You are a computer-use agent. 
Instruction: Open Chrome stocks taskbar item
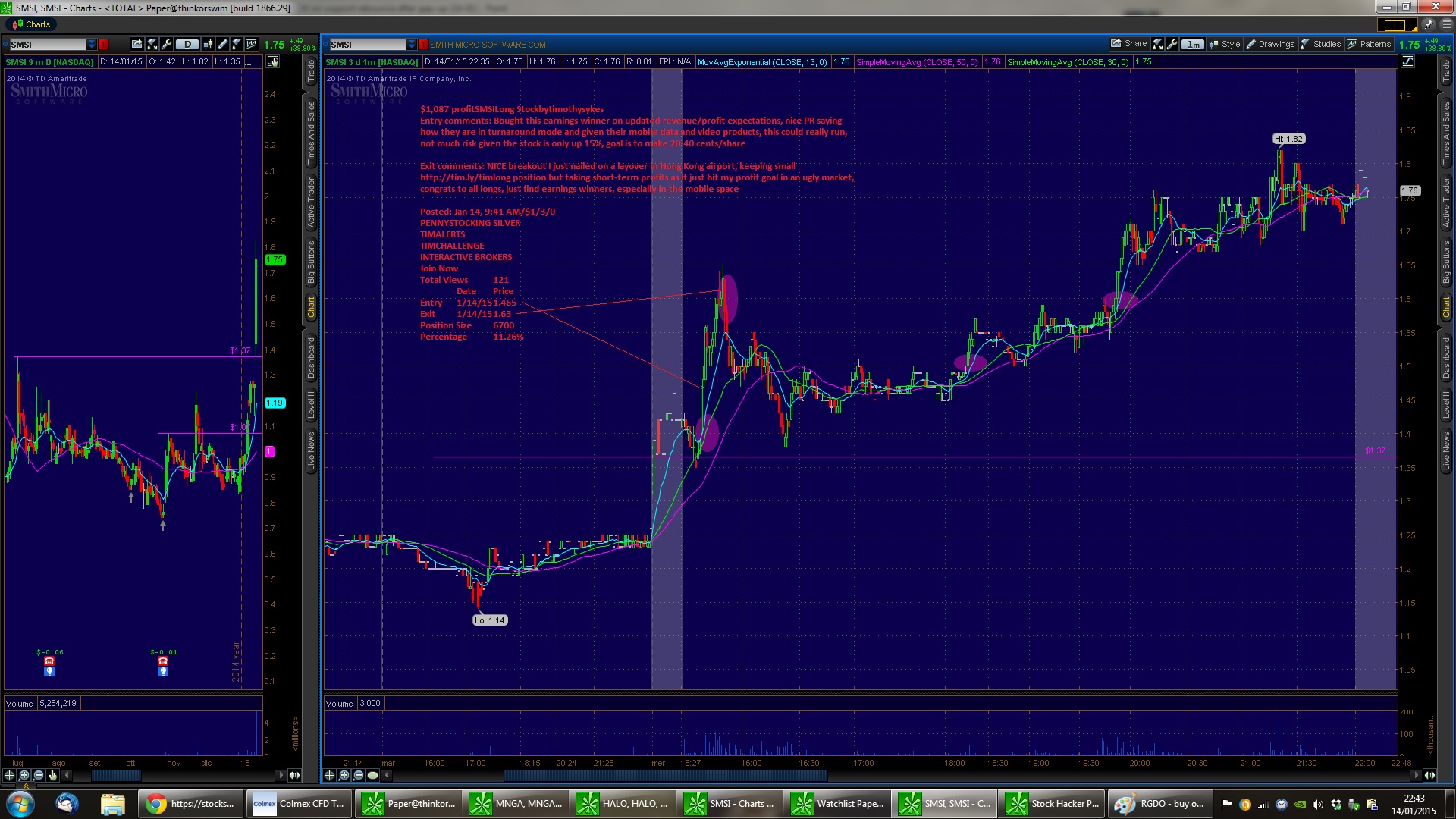point(191,804)
